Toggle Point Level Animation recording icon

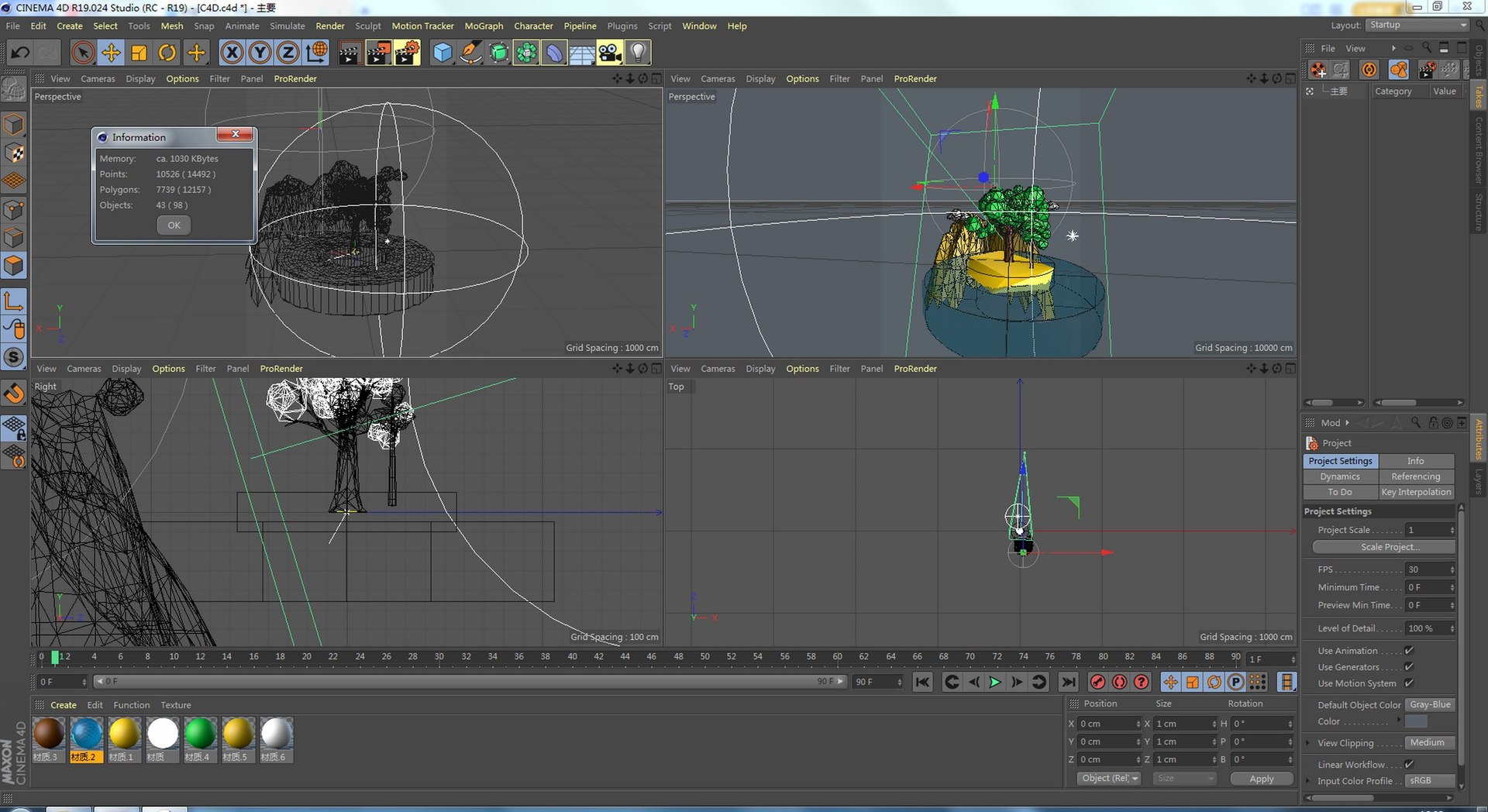[1258, 682]
